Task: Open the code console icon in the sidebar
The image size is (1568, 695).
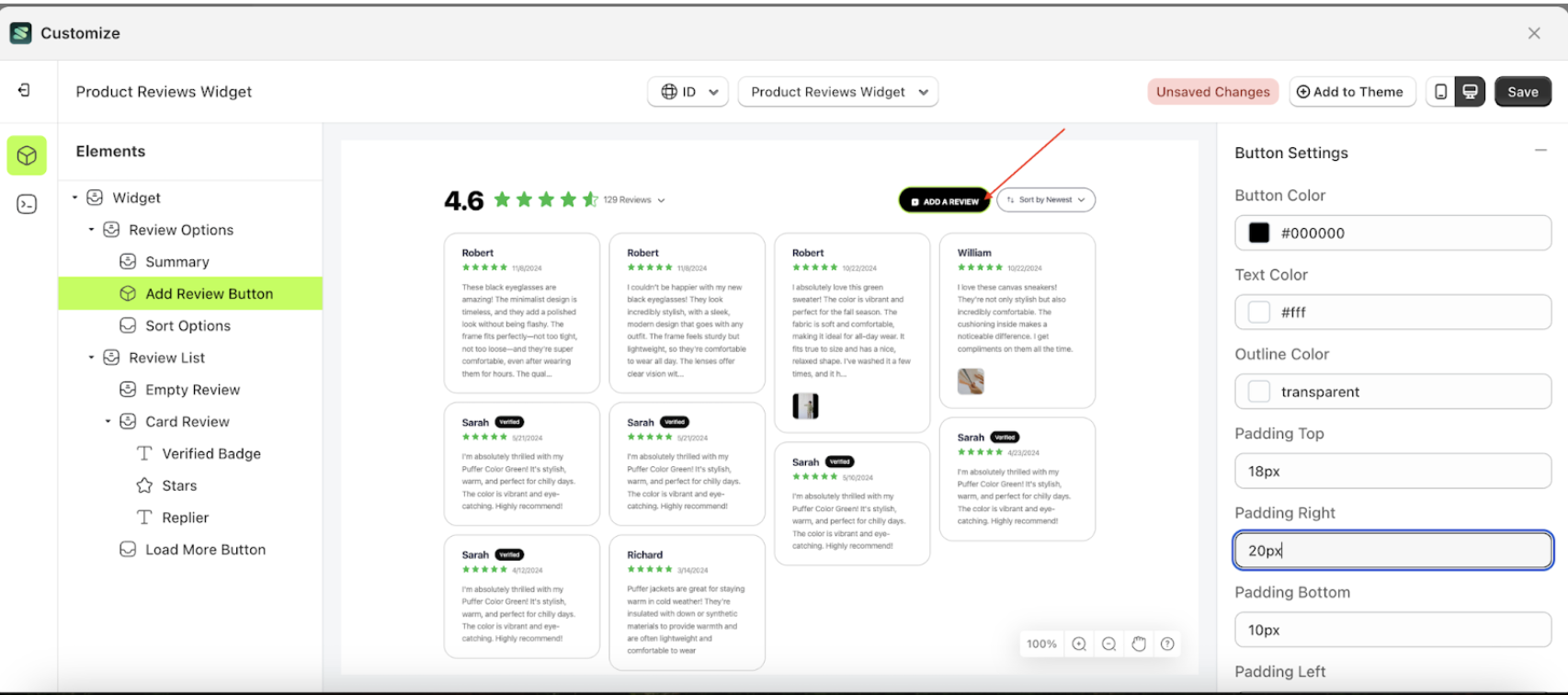Action: tap(27, 204)
